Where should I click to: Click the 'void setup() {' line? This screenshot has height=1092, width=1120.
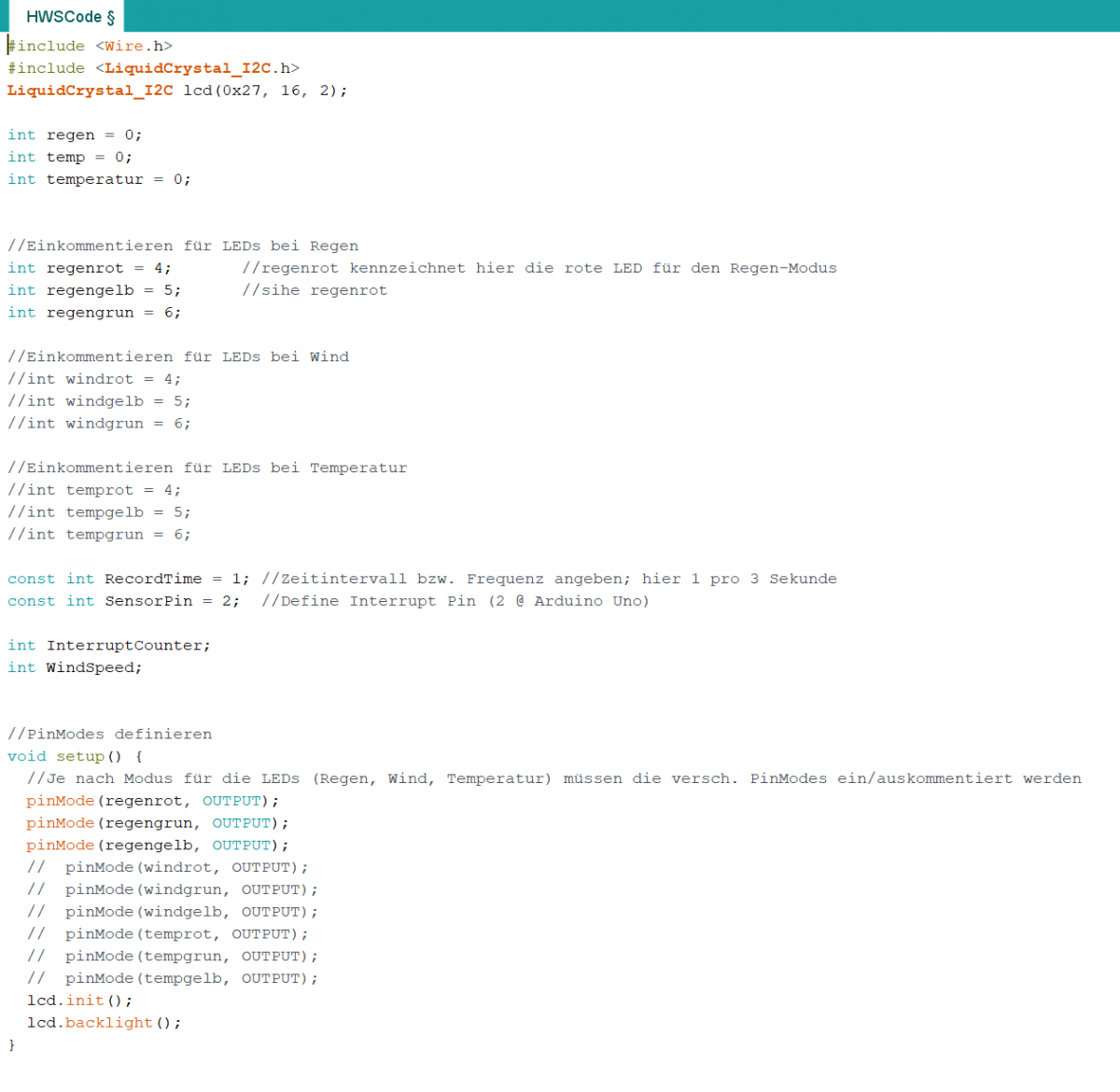(x=75, y=757)
